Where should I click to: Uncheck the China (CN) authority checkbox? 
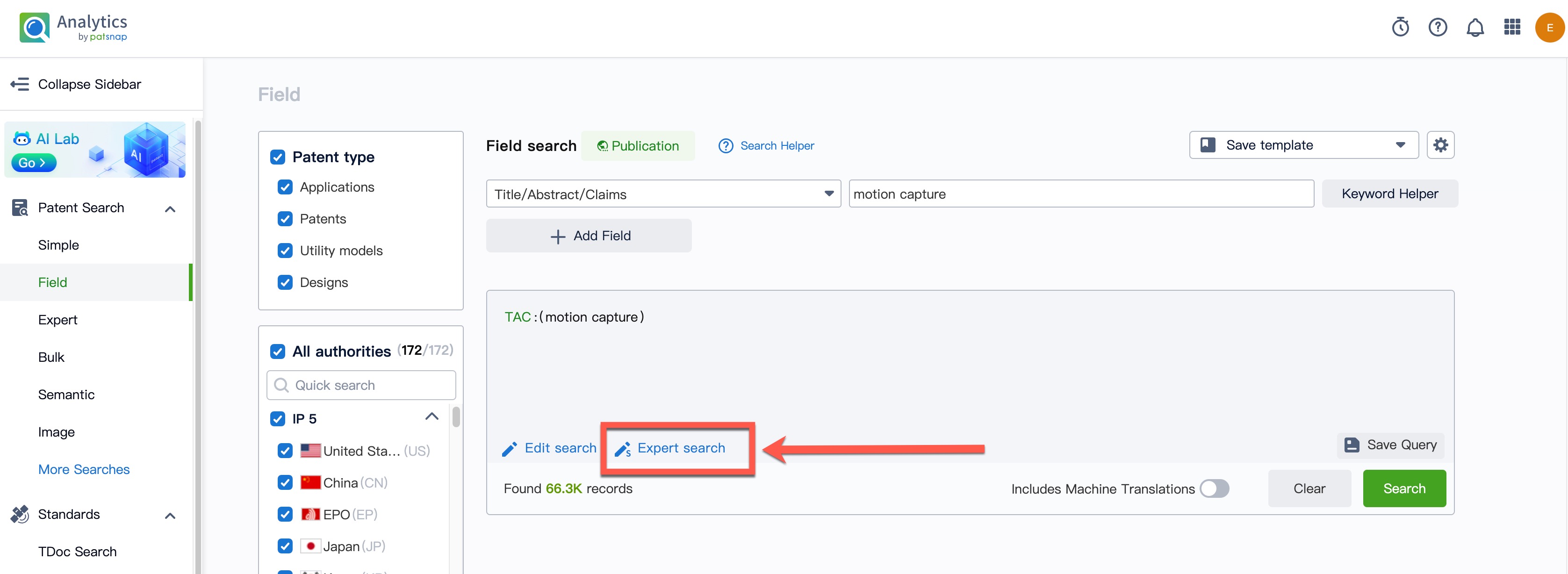pyautogui.click(x=285, y=483)
